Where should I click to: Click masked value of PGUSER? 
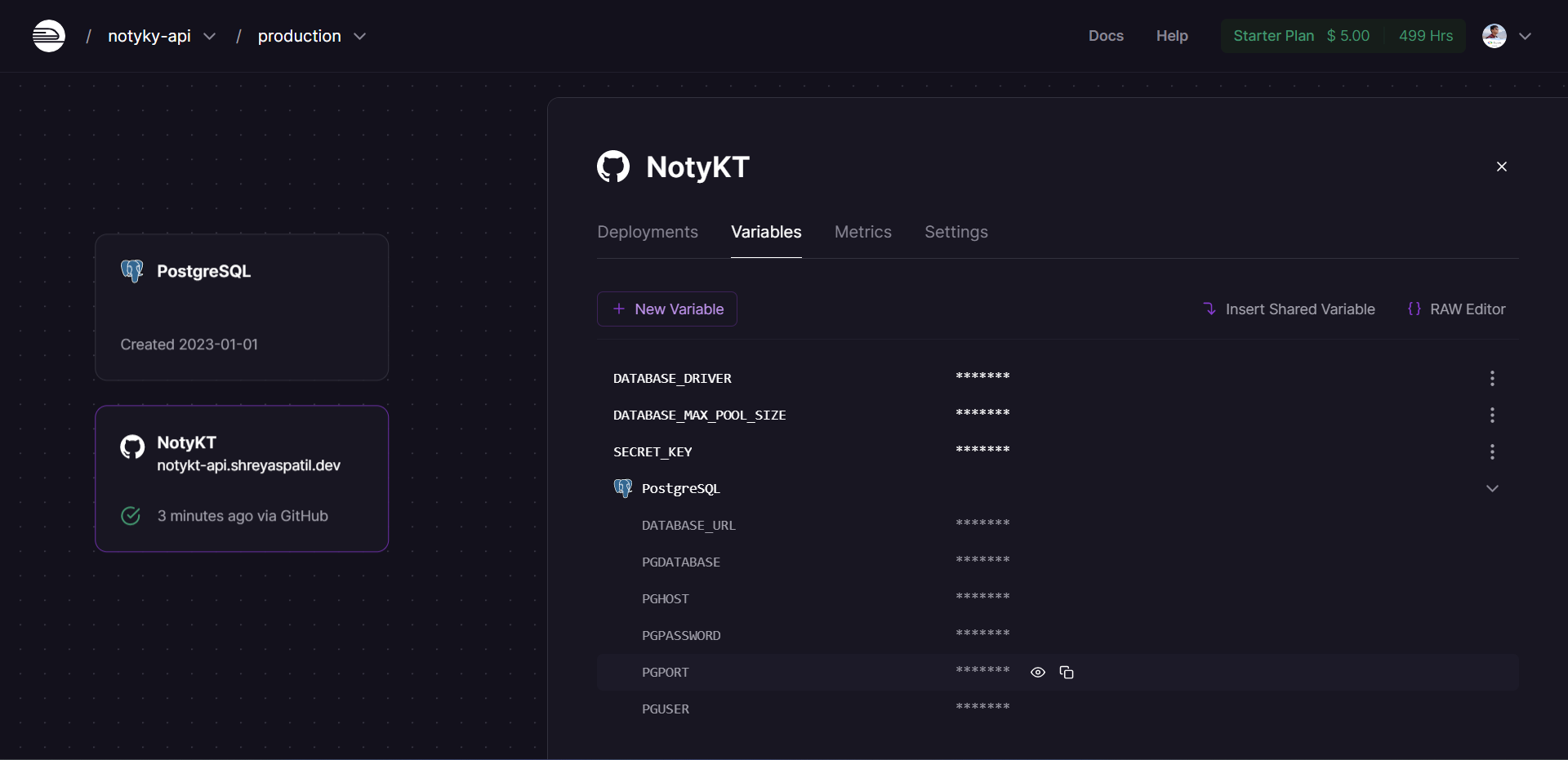[982, 707]
